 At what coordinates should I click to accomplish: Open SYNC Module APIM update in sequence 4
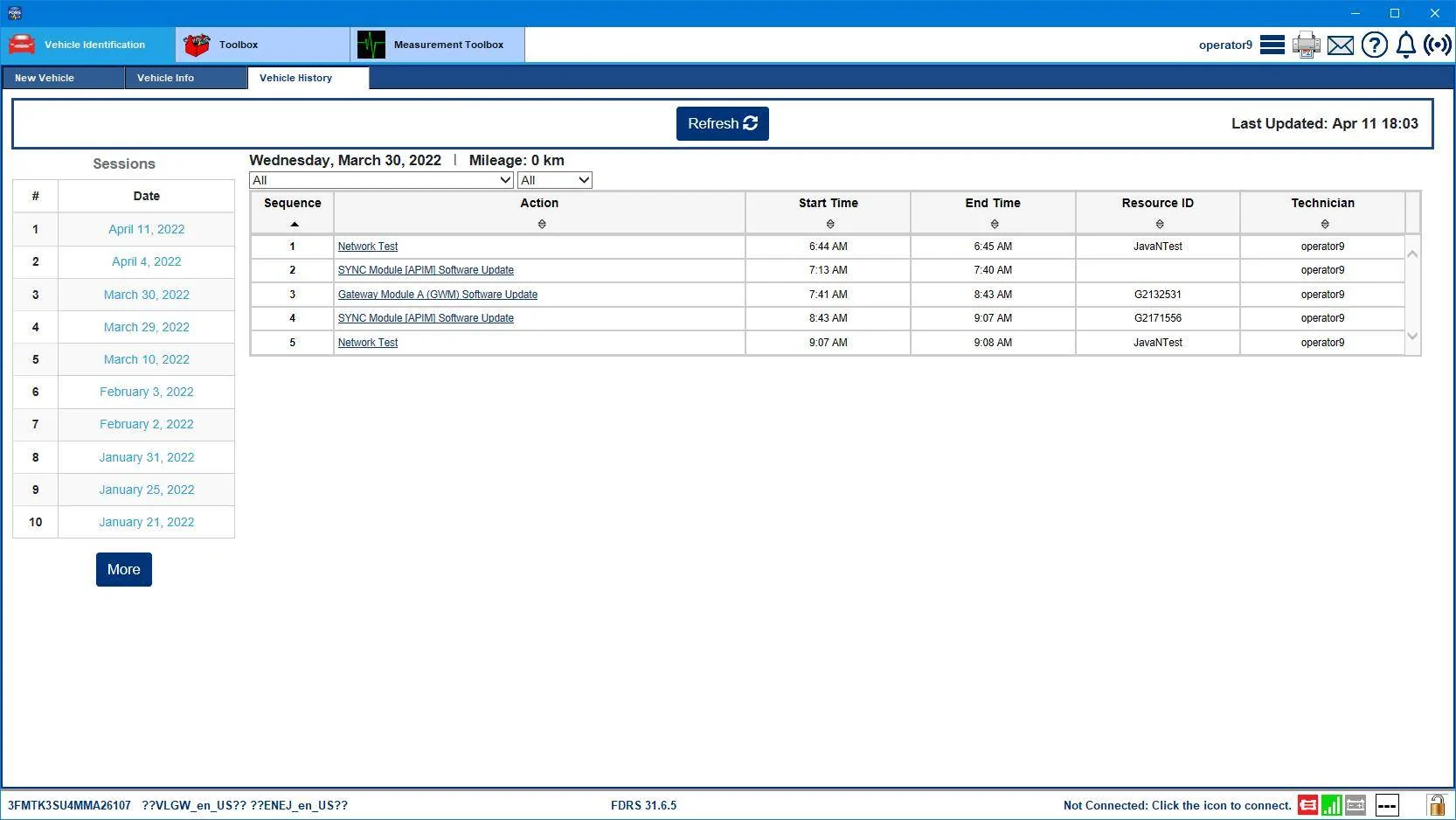[x=426, y=318]
